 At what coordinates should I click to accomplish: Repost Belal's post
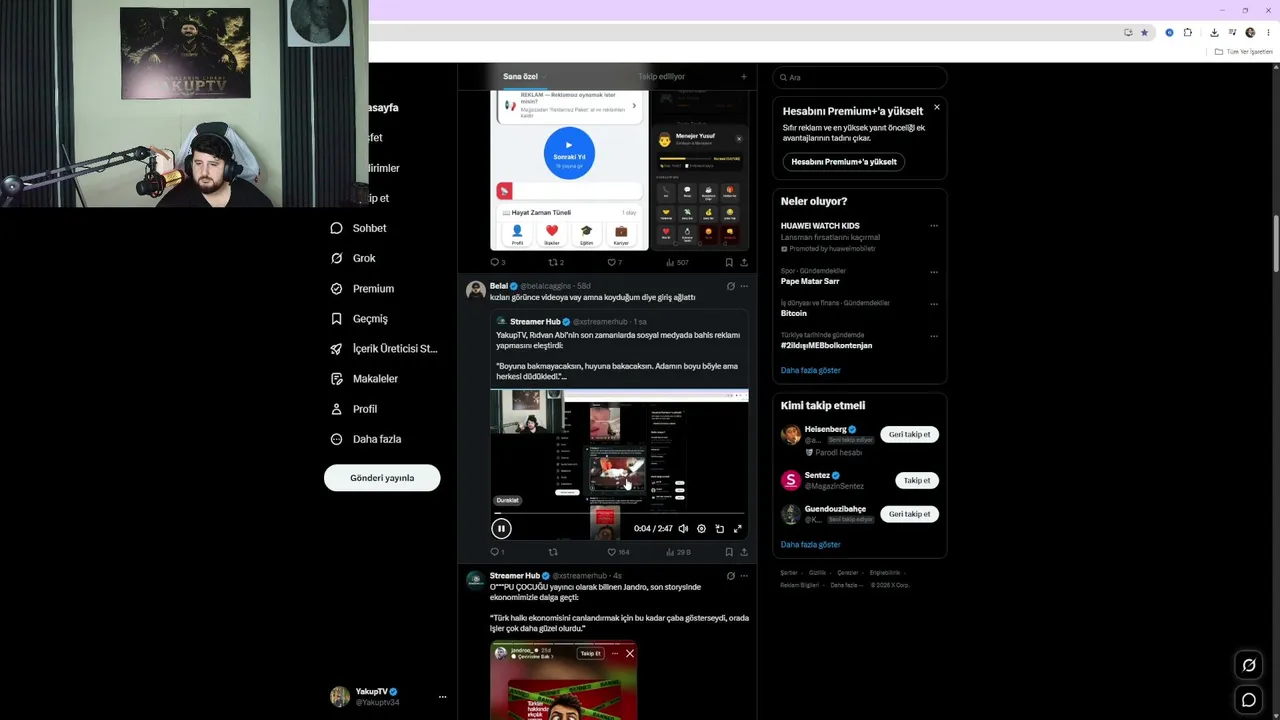click(553, 552)
